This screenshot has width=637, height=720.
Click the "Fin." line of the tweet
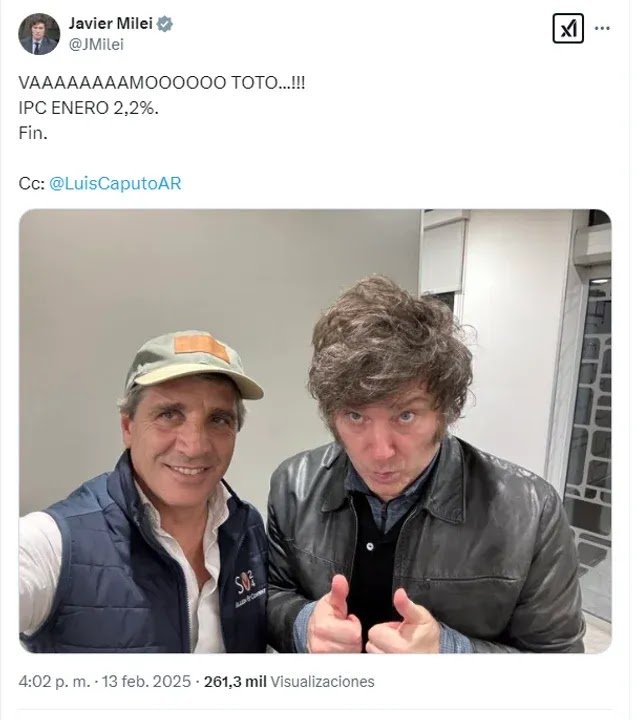(33, 131)
